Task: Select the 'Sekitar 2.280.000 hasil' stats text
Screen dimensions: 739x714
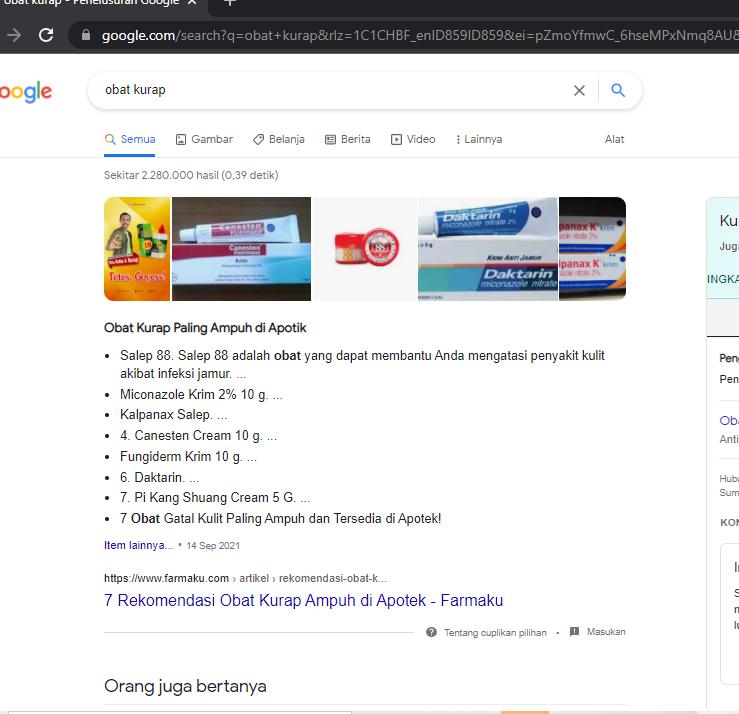Action: [191, 175]
